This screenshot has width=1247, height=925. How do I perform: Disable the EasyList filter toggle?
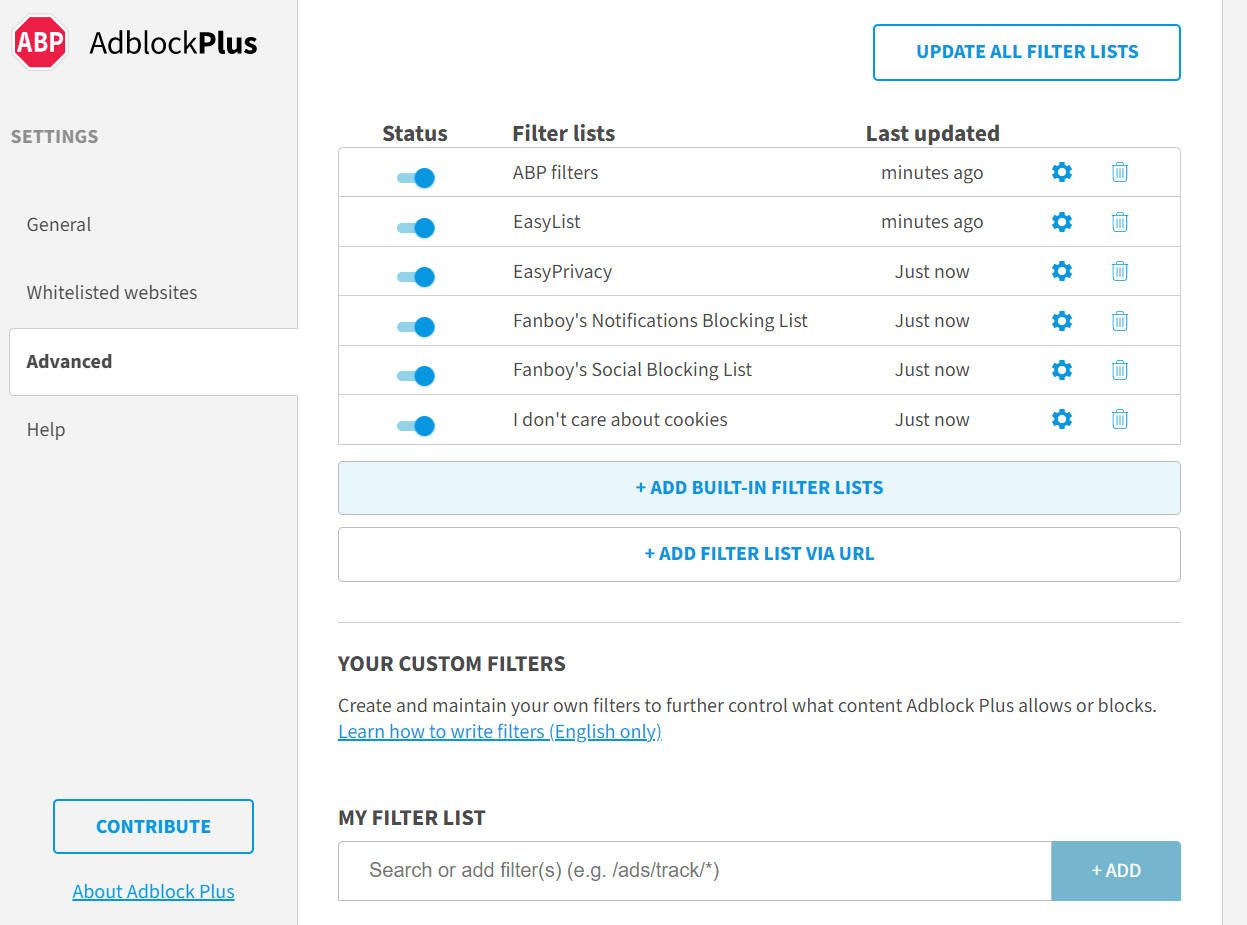tap(414, 227)
